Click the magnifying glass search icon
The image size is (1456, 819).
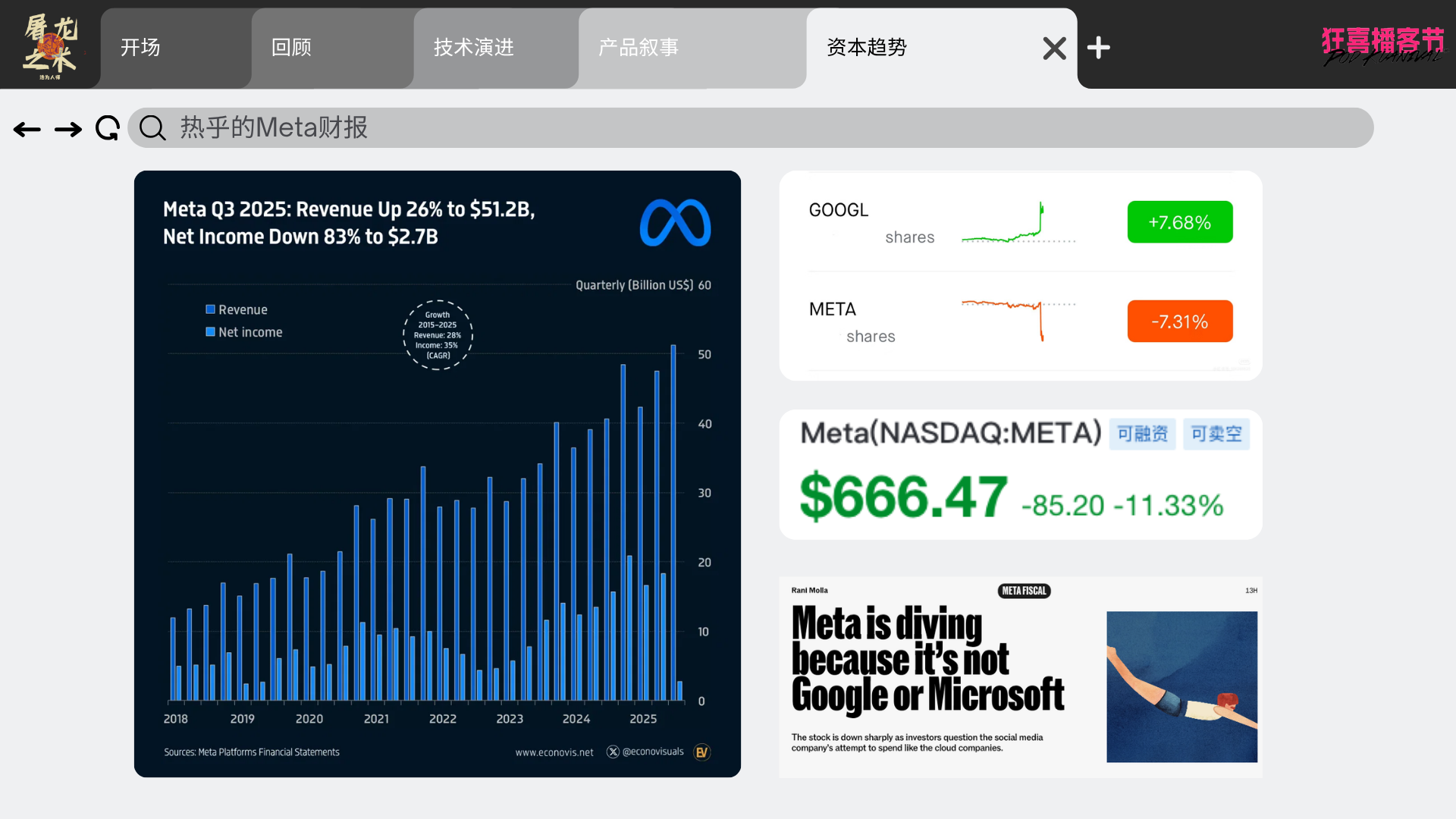coord(152,128)
